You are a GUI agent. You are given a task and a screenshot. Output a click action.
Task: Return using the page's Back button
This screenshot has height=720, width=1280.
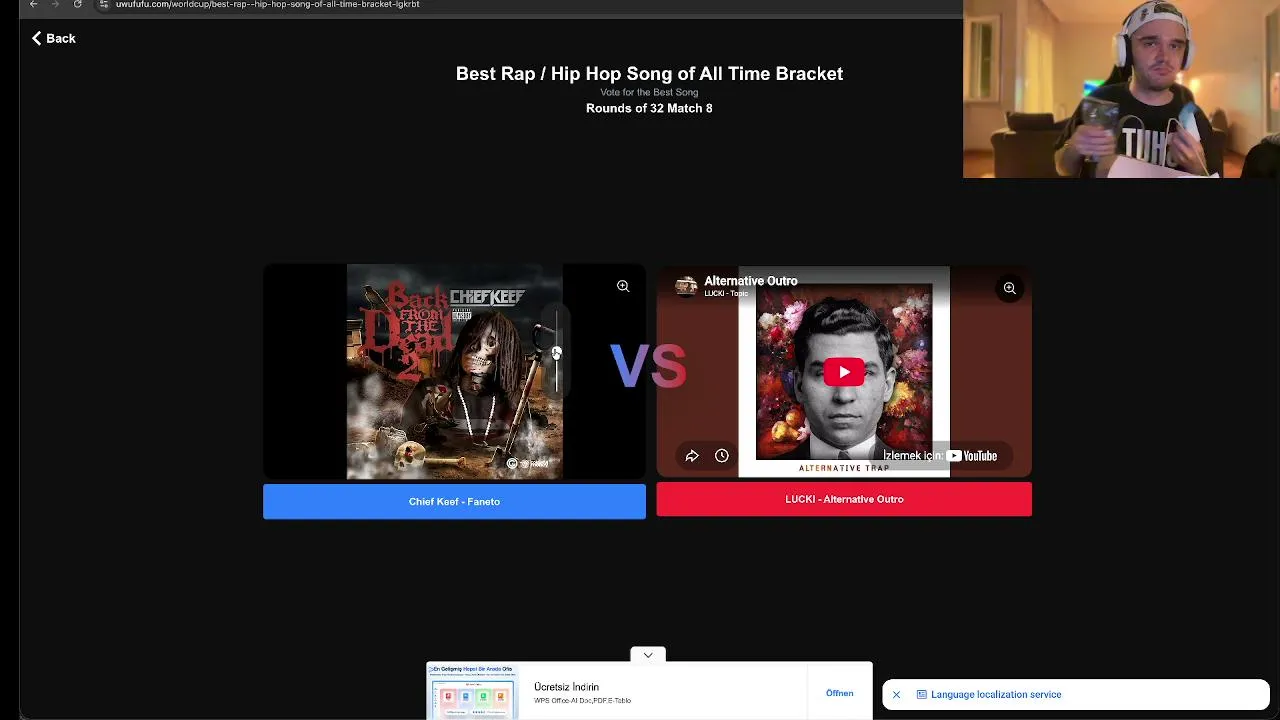pos(54,38)
